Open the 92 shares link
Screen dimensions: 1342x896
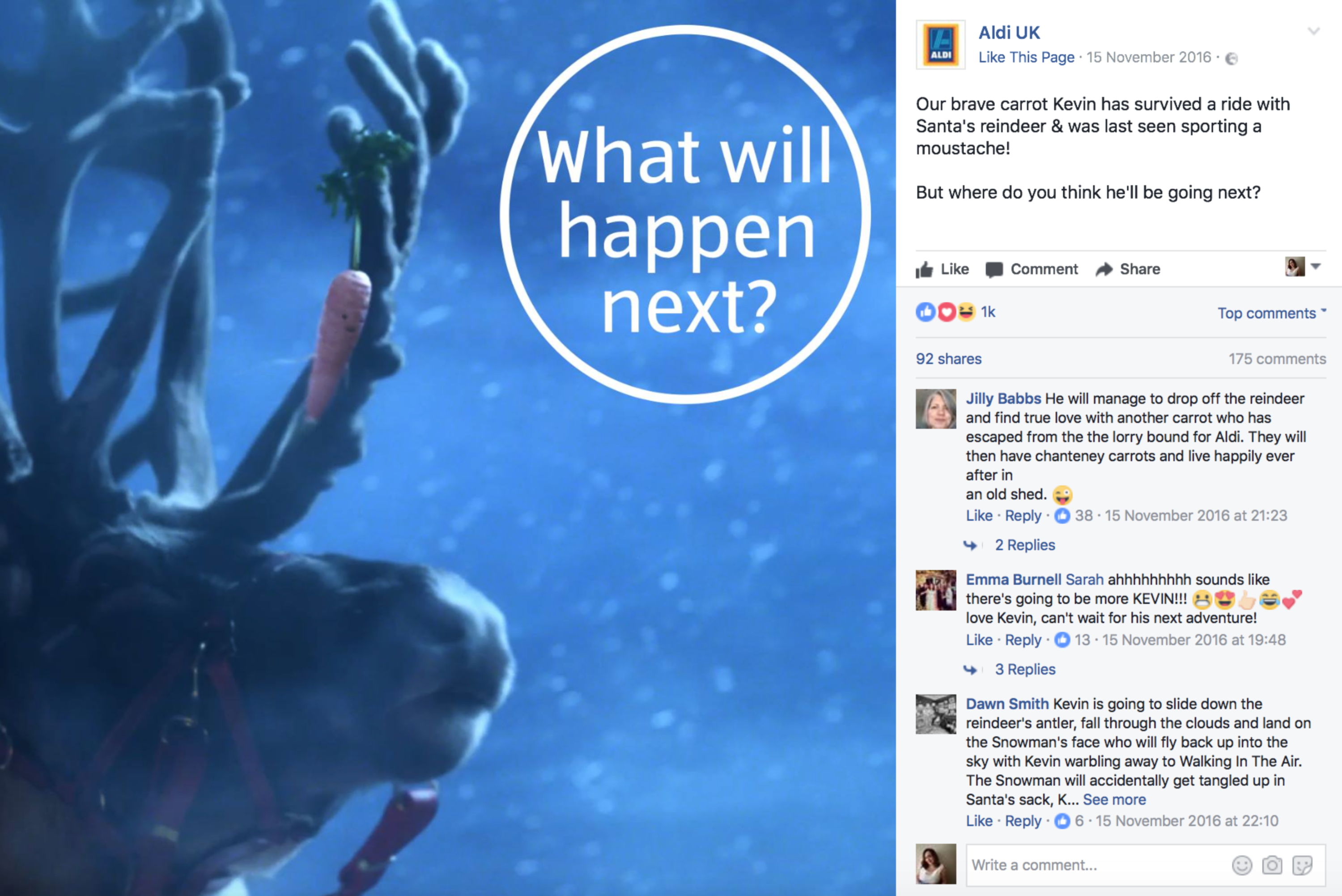[948, 359]
